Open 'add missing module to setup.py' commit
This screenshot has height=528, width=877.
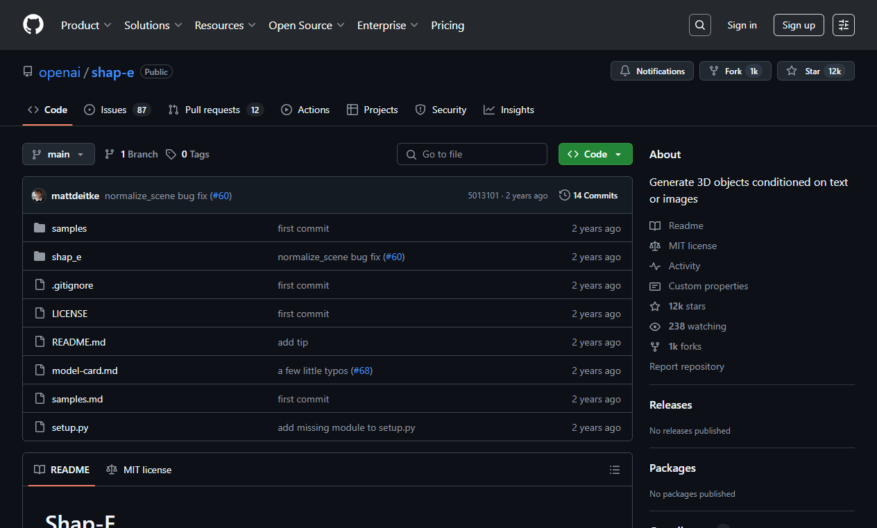pos(346,428)
